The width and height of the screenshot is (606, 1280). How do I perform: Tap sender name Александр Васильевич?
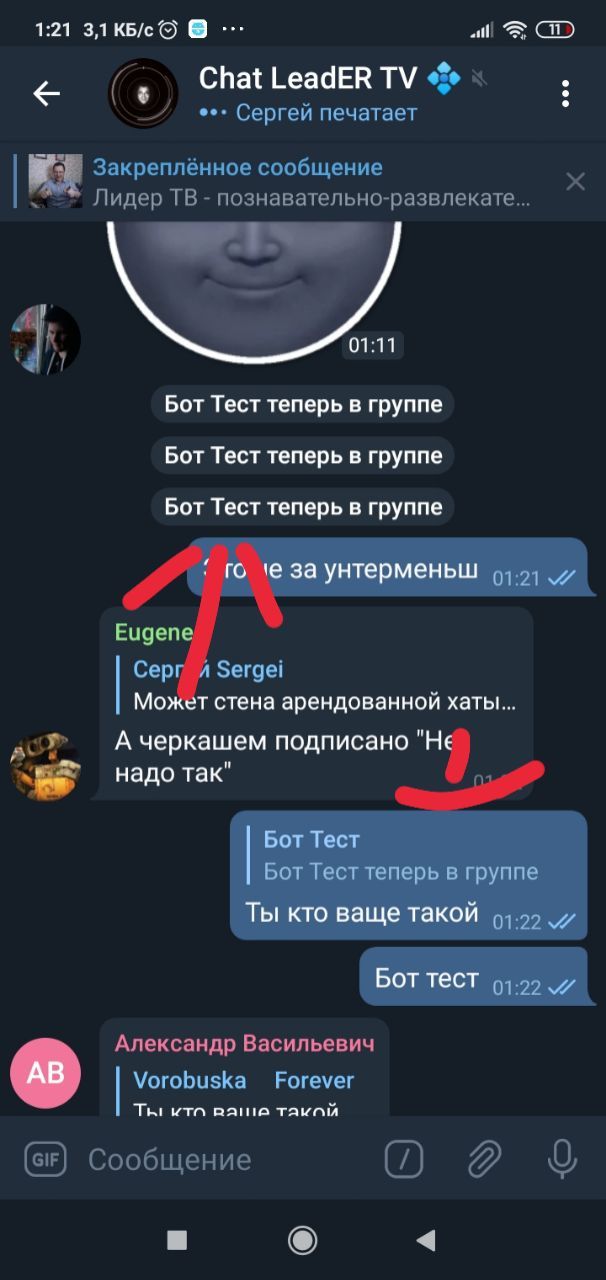coord(245,1043)
